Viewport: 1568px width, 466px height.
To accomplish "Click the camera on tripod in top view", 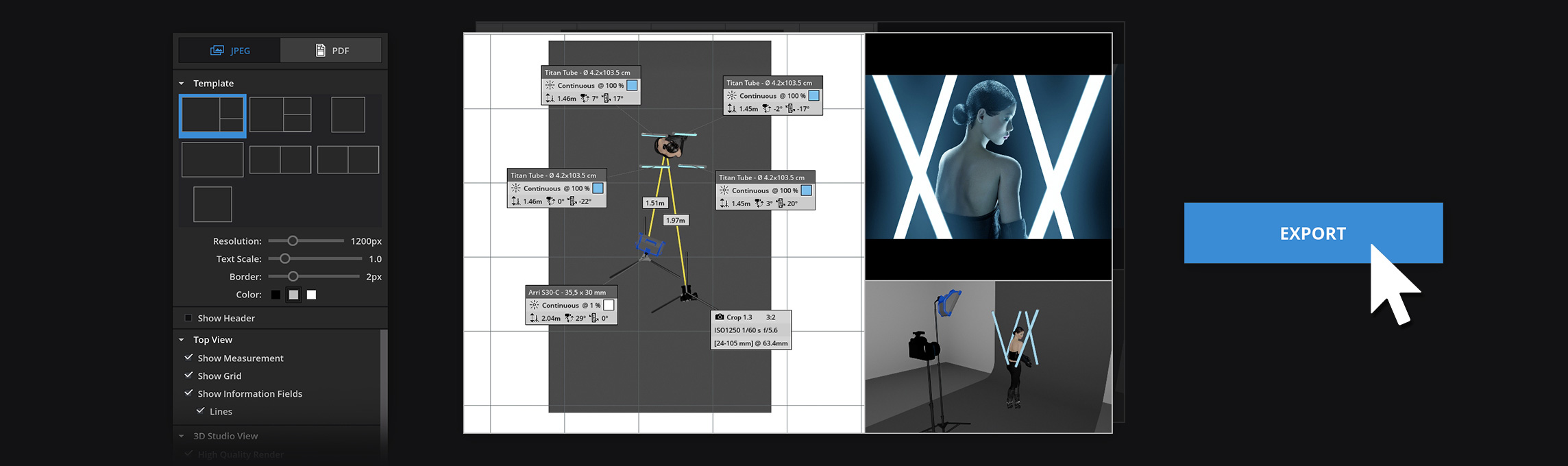I will (687, 295).
